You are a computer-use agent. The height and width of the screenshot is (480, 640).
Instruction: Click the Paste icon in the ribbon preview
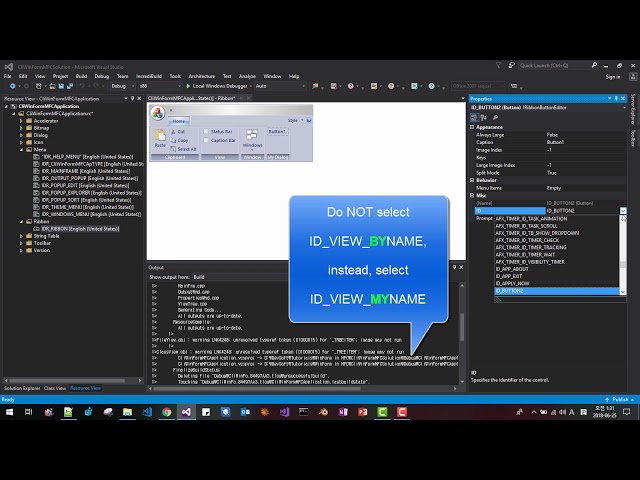(x=160, y=136)
